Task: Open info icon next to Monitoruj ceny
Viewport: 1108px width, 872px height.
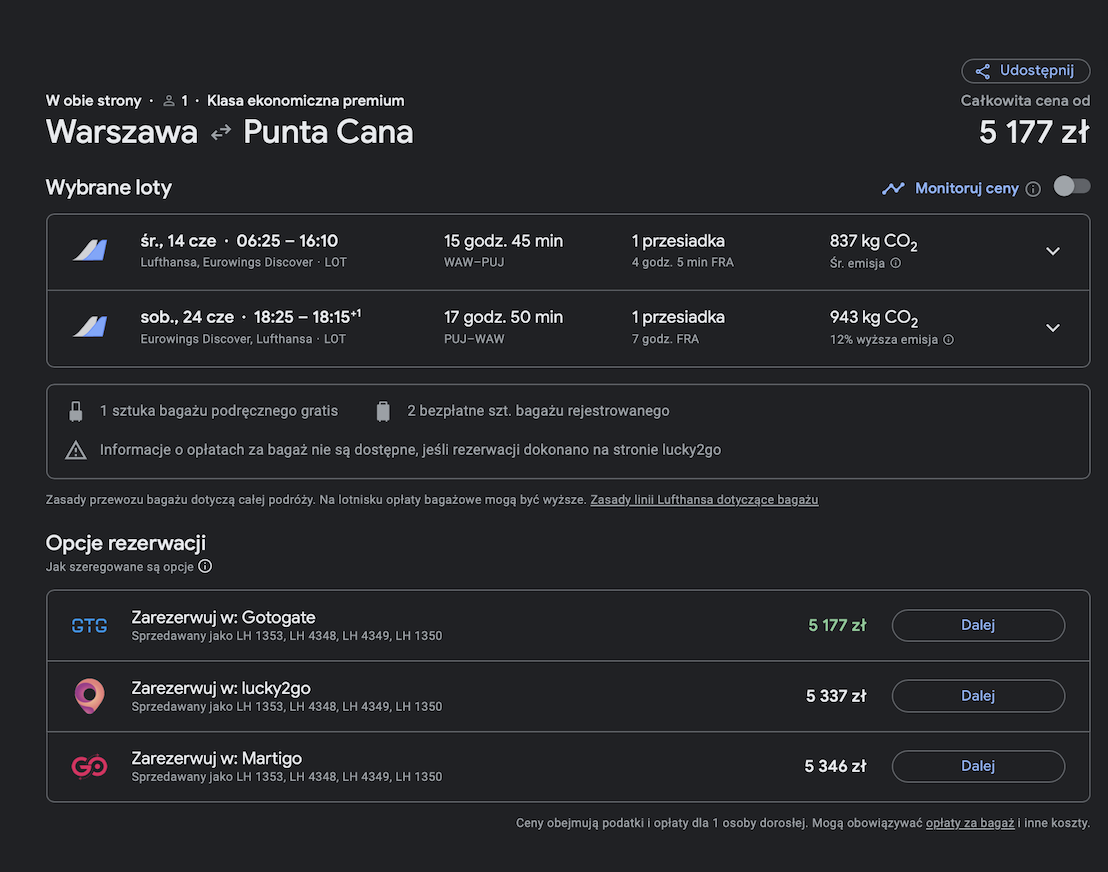Action: pyautogui.click(x=1033, y=189)
